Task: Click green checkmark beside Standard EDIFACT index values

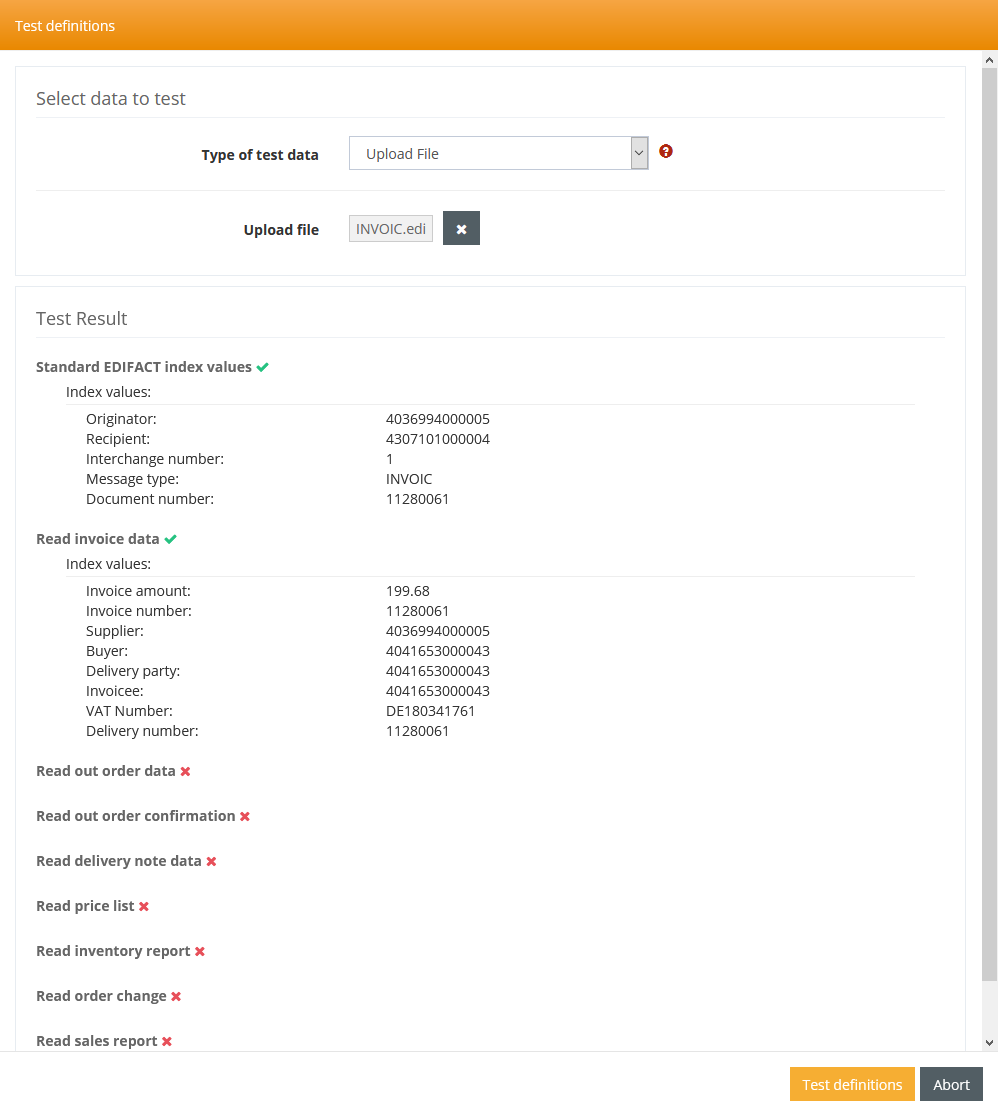Action: tap(263, 367)
